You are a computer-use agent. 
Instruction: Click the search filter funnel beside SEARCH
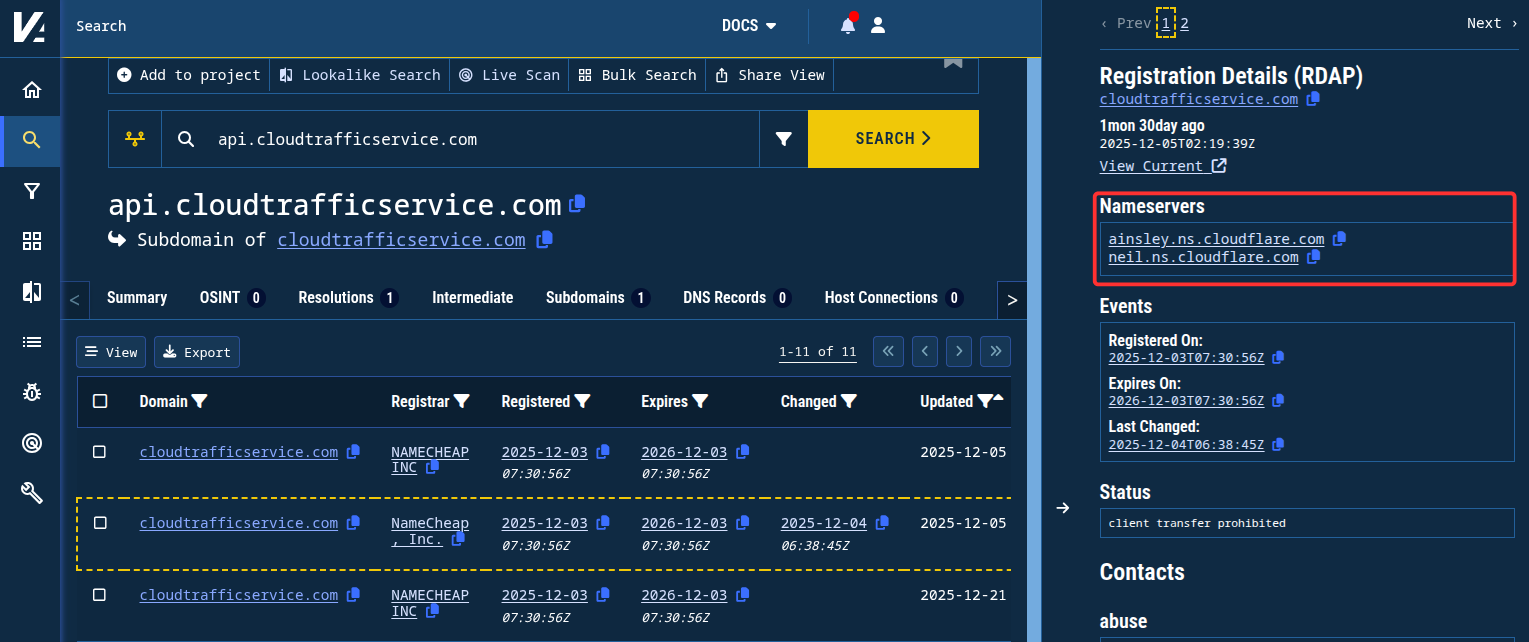tap(783, 139)
